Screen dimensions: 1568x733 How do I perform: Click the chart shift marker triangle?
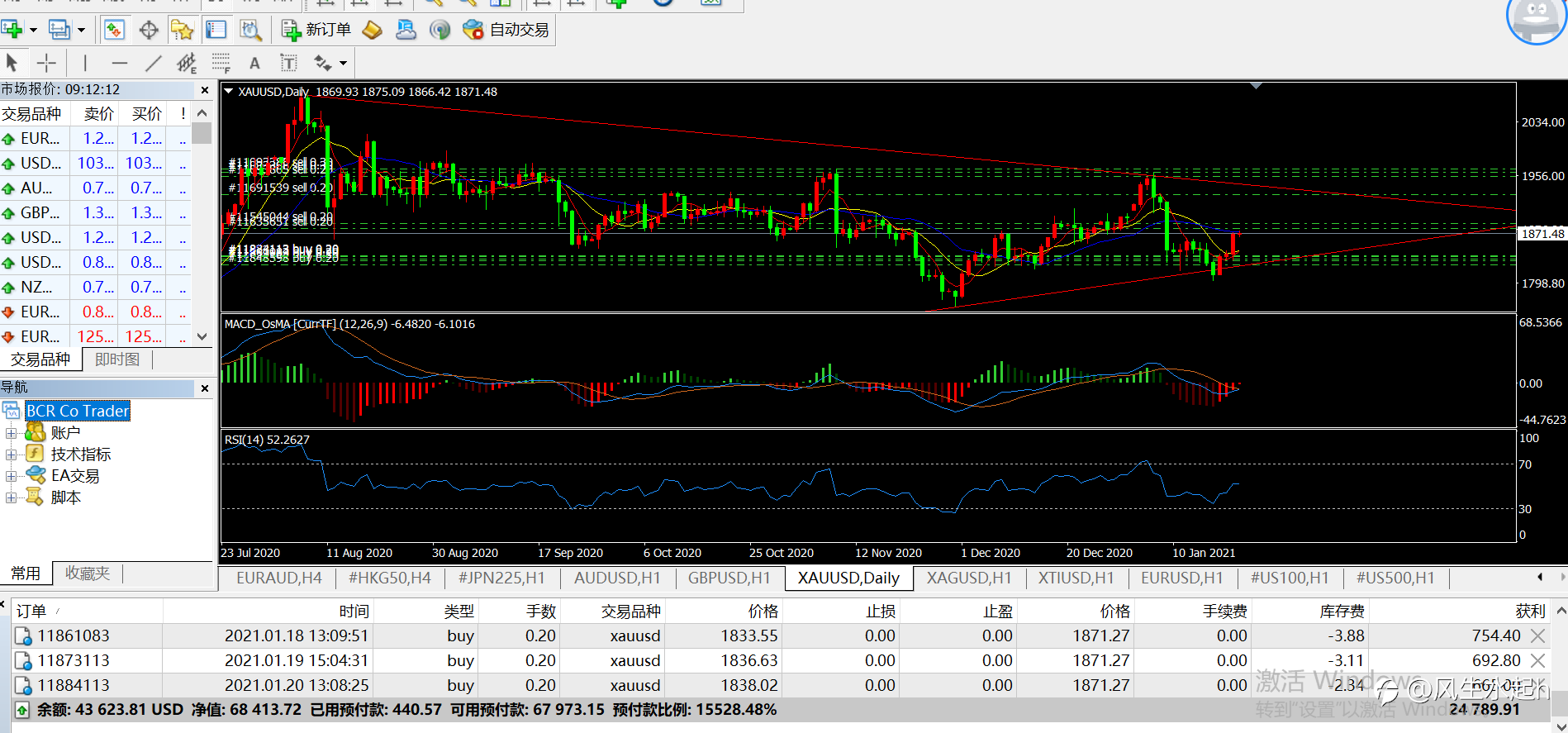pos(1256,86)
